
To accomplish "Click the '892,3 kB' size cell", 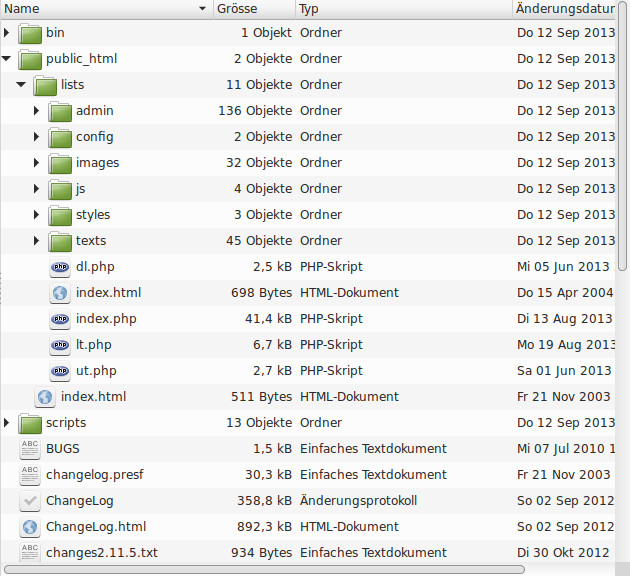I will point(264,527).
